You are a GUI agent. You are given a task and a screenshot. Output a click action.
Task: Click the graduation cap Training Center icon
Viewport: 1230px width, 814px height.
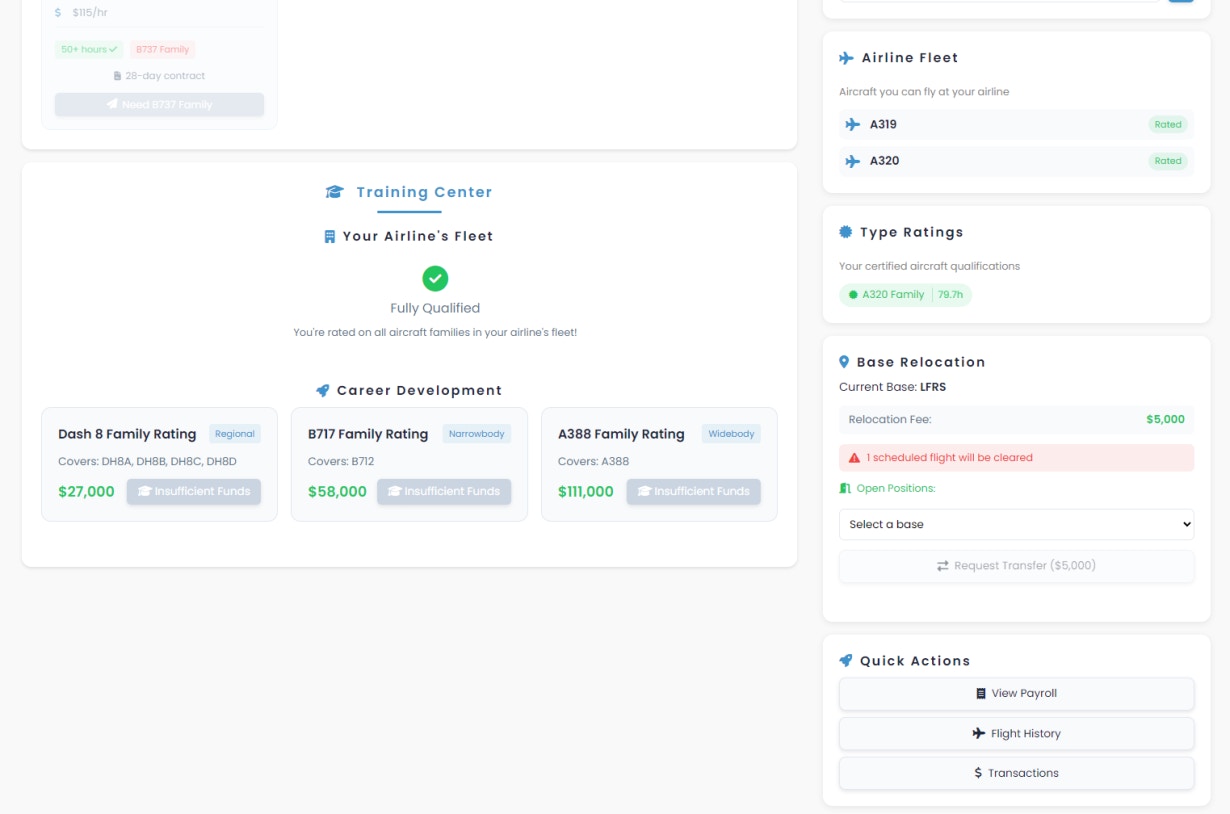pos(334,192)
